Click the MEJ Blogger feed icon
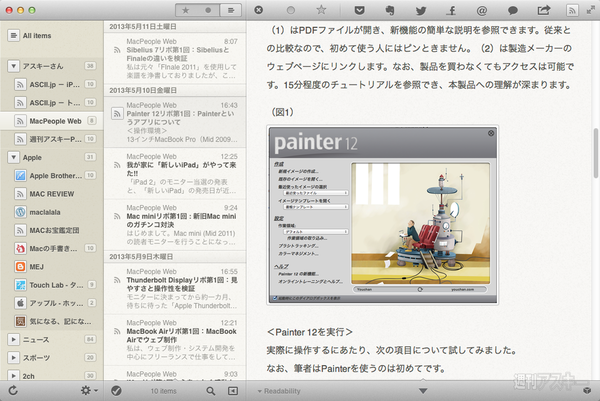This screenshot has height=401, width=600. coord(20,266)
